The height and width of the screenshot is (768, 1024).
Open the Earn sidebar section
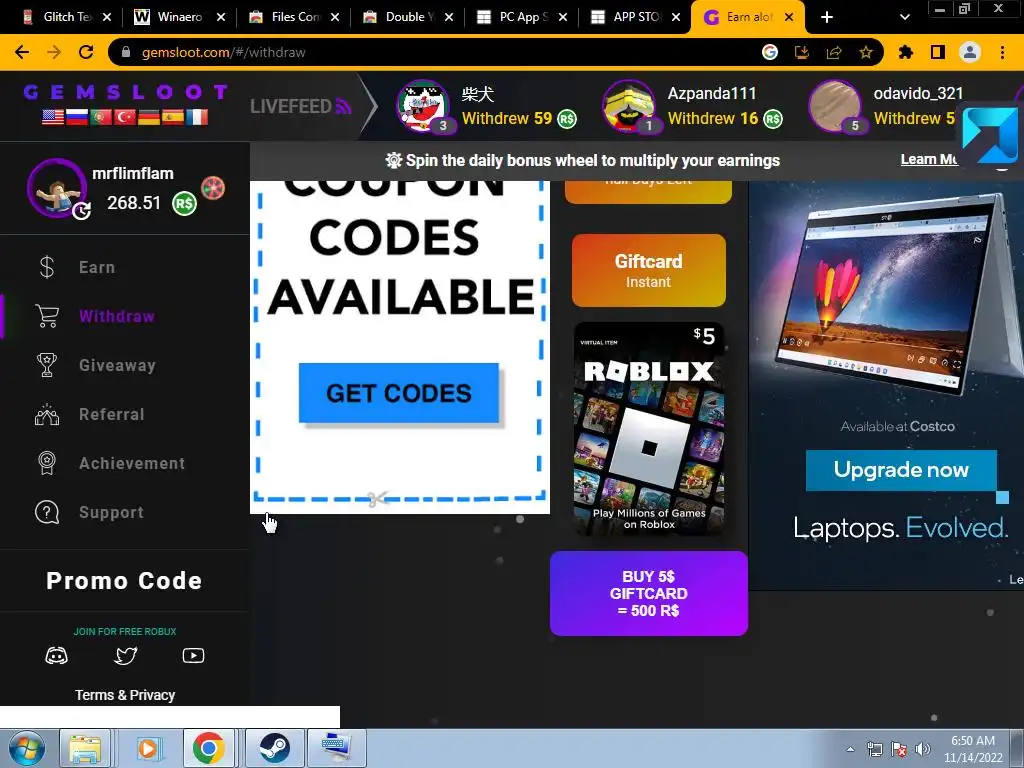97,267
